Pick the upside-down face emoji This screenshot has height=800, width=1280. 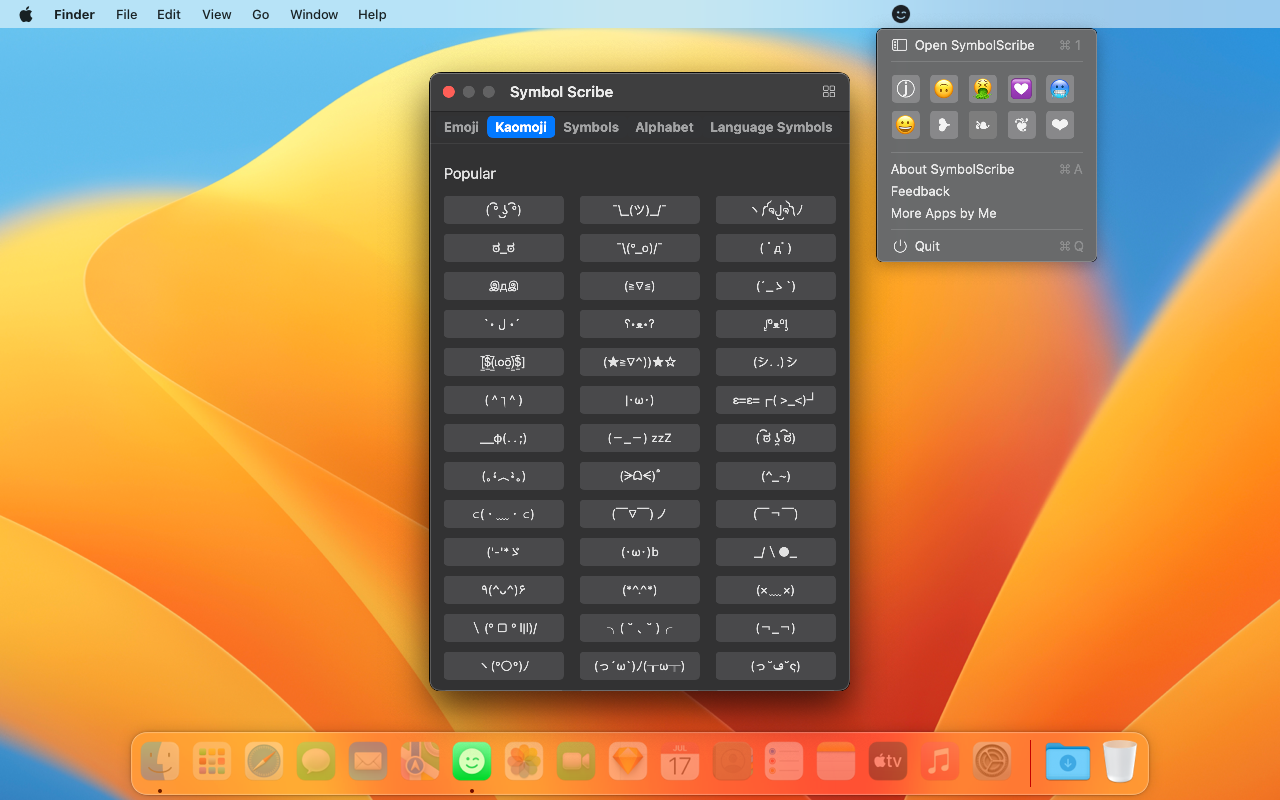943,89
